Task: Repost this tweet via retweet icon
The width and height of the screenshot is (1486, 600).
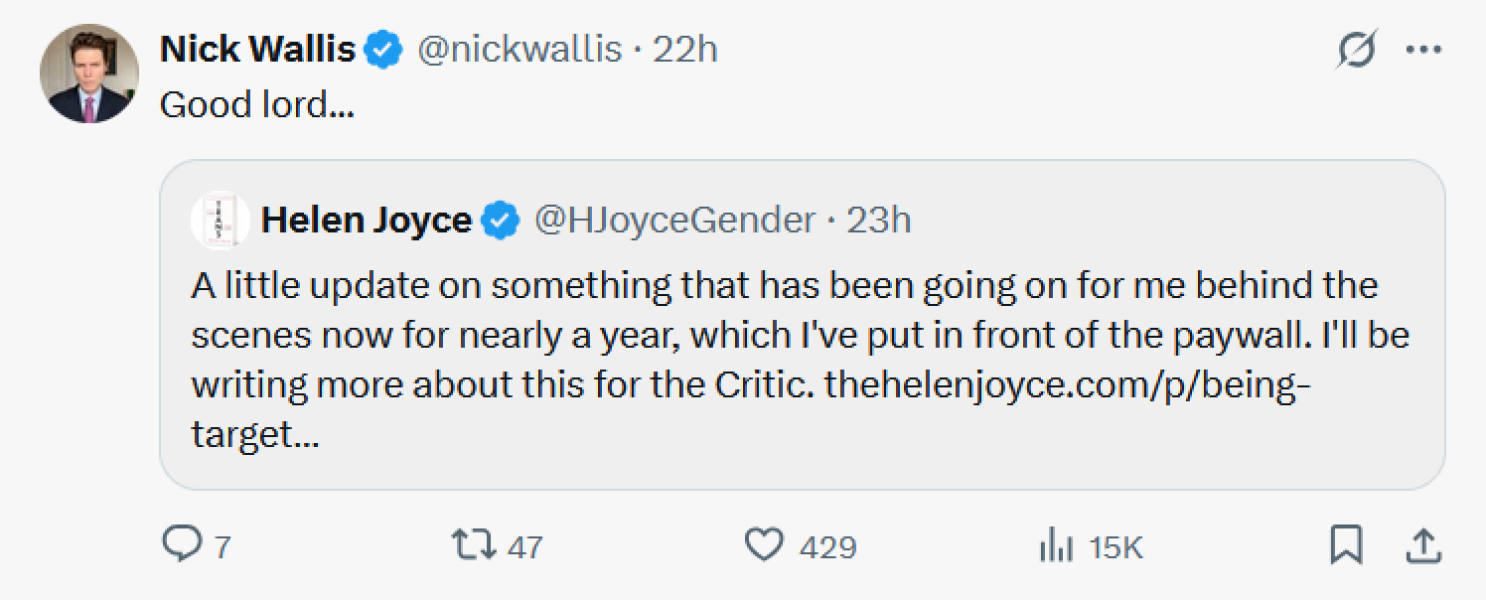Action: point(472,545)
